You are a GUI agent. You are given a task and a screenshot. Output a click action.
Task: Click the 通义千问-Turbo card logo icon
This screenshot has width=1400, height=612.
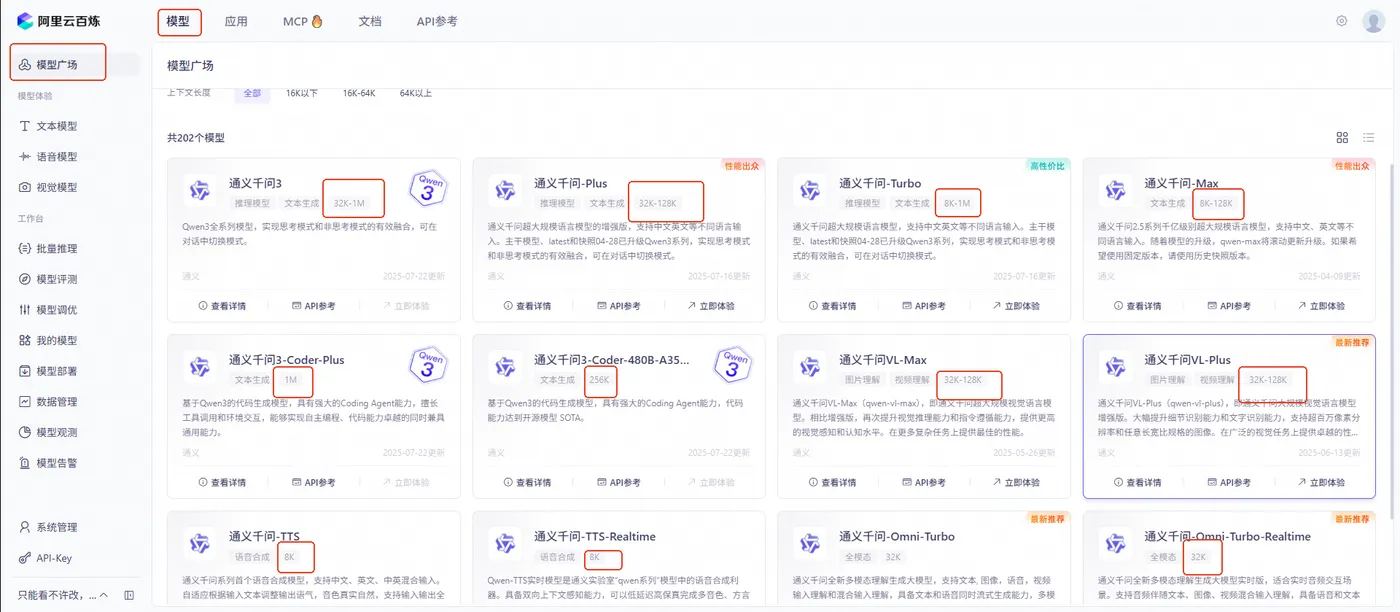(810, 190)
